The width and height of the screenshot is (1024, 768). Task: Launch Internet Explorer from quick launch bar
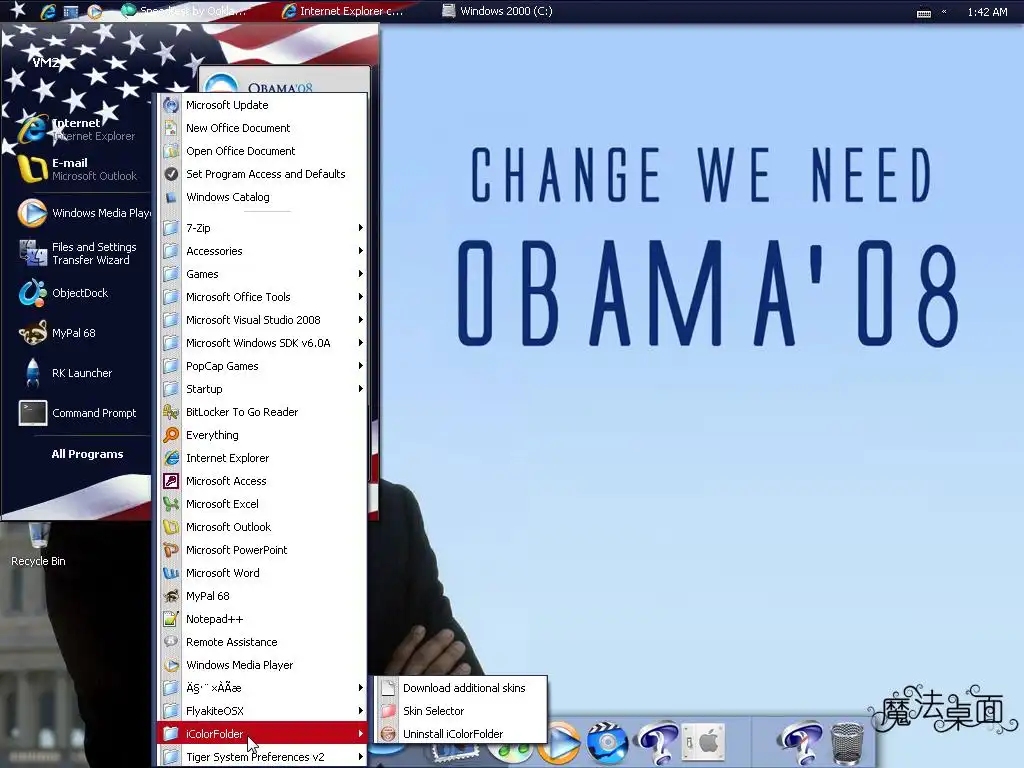(48, 11)
